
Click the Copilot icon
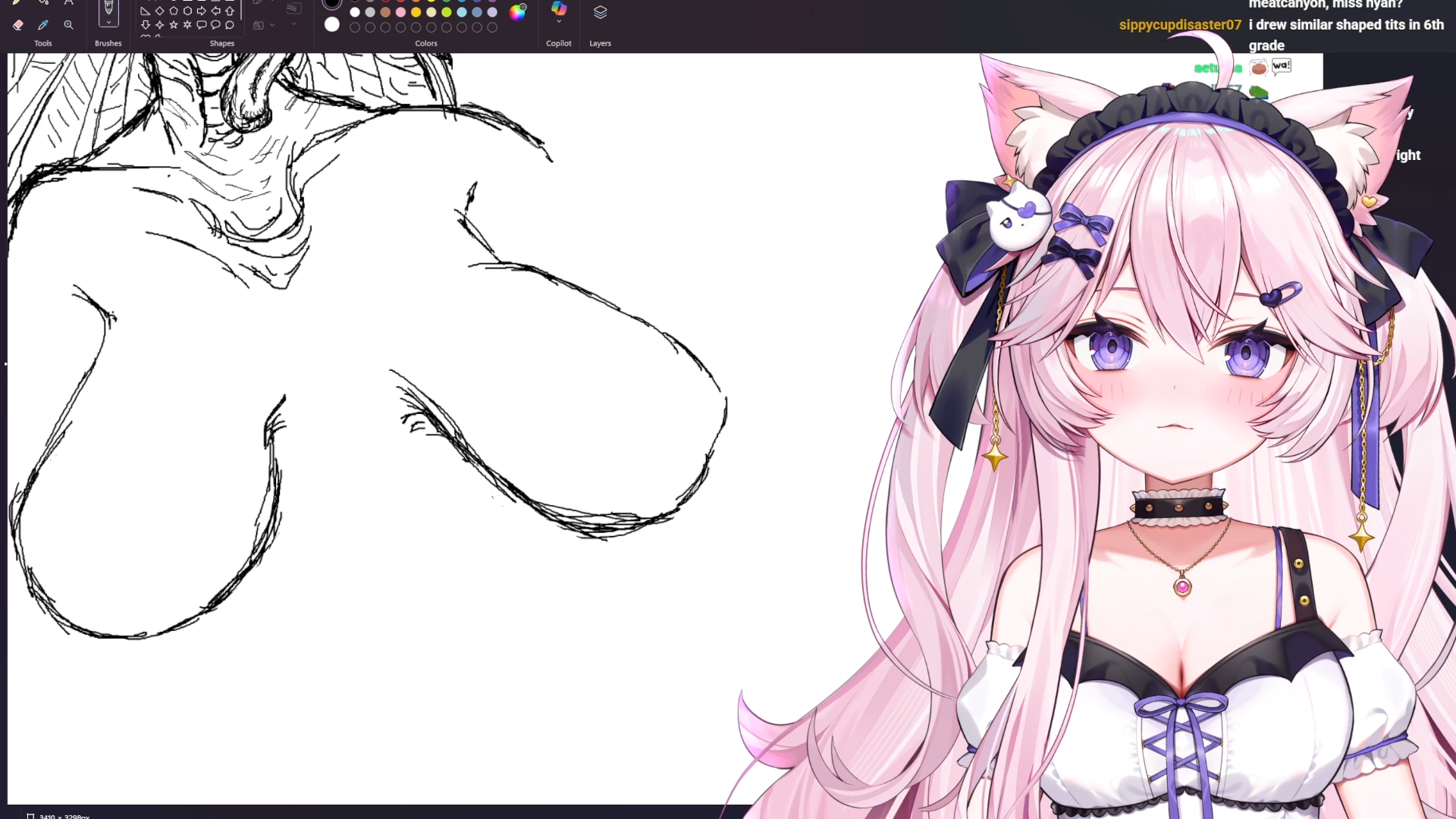pyautogui.click(x=559, y=8)
